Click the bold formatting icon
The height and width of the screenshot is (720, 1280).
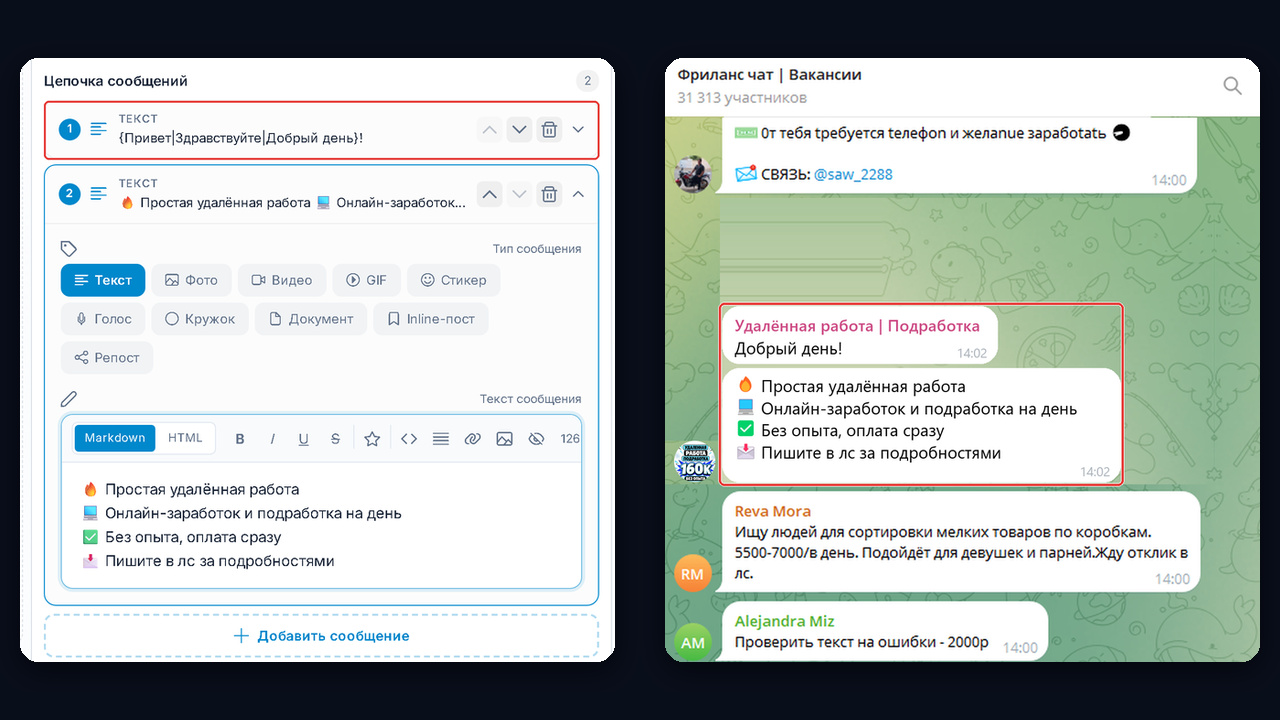pyautogui.click(x=240, y=439)
